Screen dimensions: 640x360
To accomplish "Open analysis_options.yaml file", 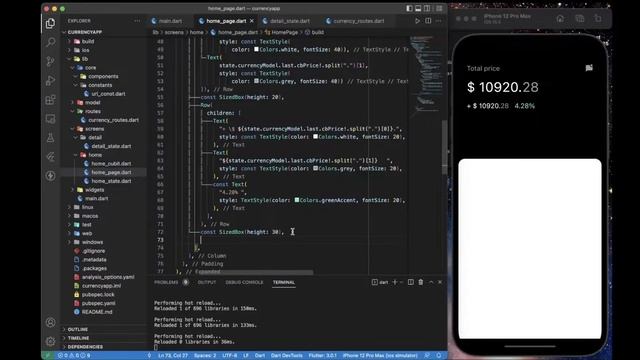I will 108,277.
